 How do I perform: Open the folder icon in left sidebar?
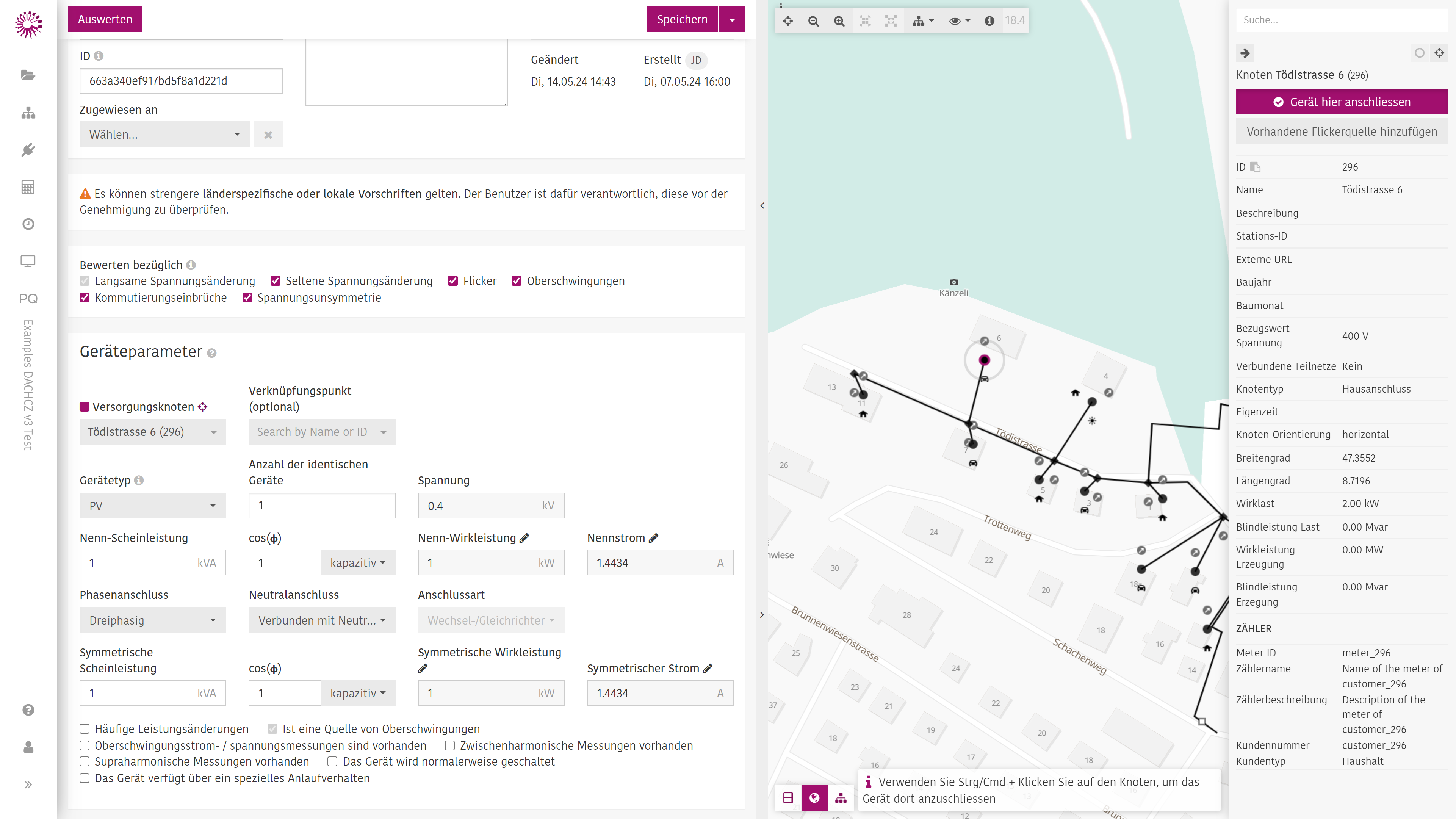[x=28, y=75]
